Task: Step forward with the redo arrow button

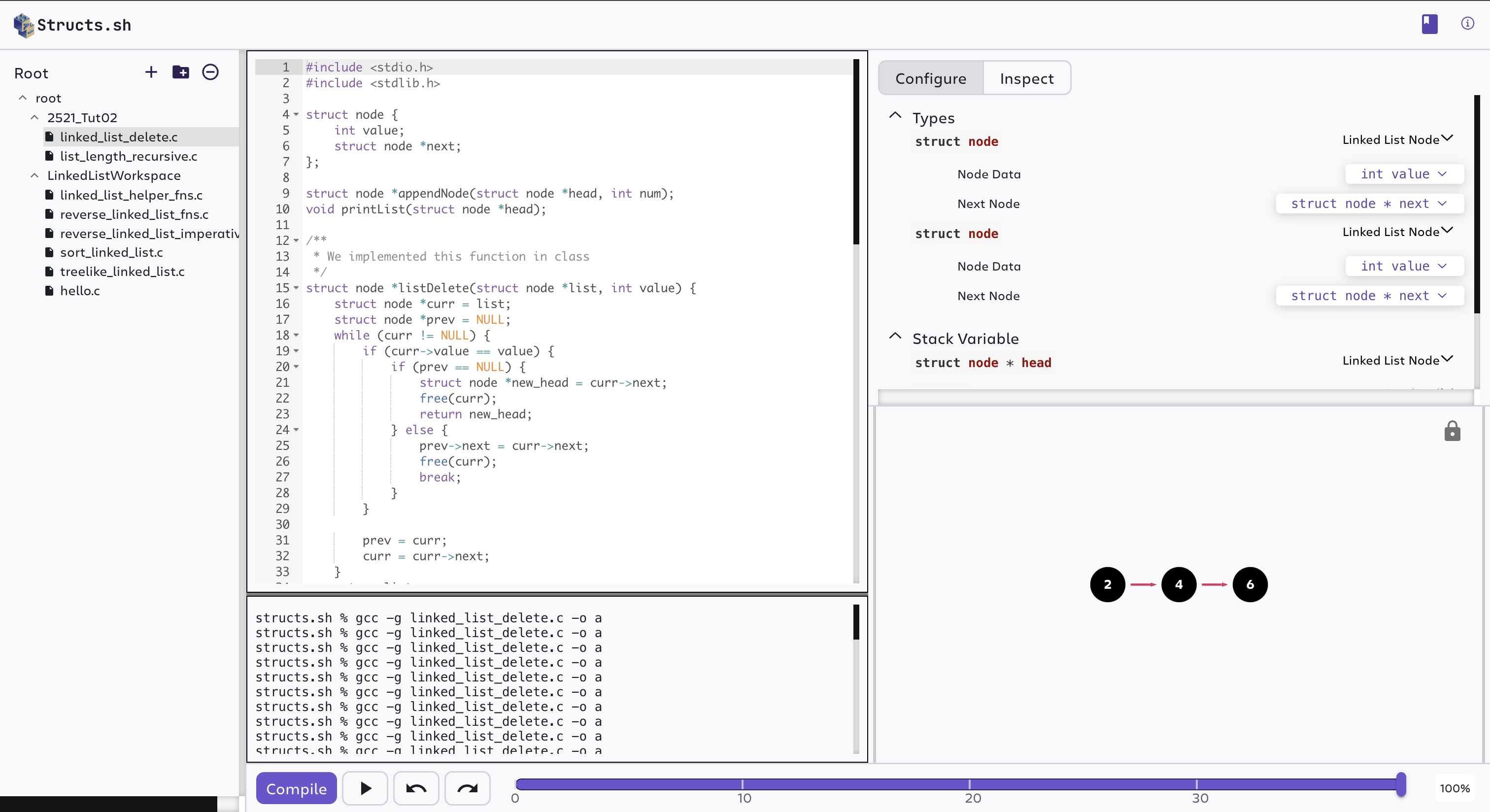Action: tap(468, 788)
